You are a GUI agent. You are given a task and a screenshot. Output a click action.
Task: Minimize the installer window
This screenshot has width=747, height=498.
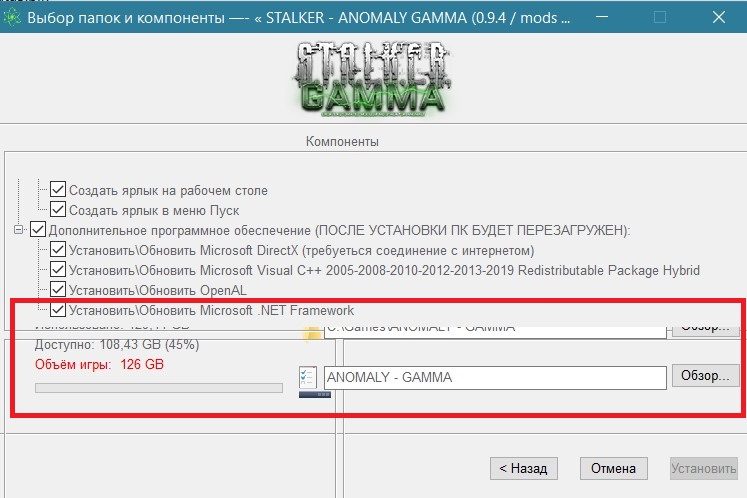(x=602, y=17)
